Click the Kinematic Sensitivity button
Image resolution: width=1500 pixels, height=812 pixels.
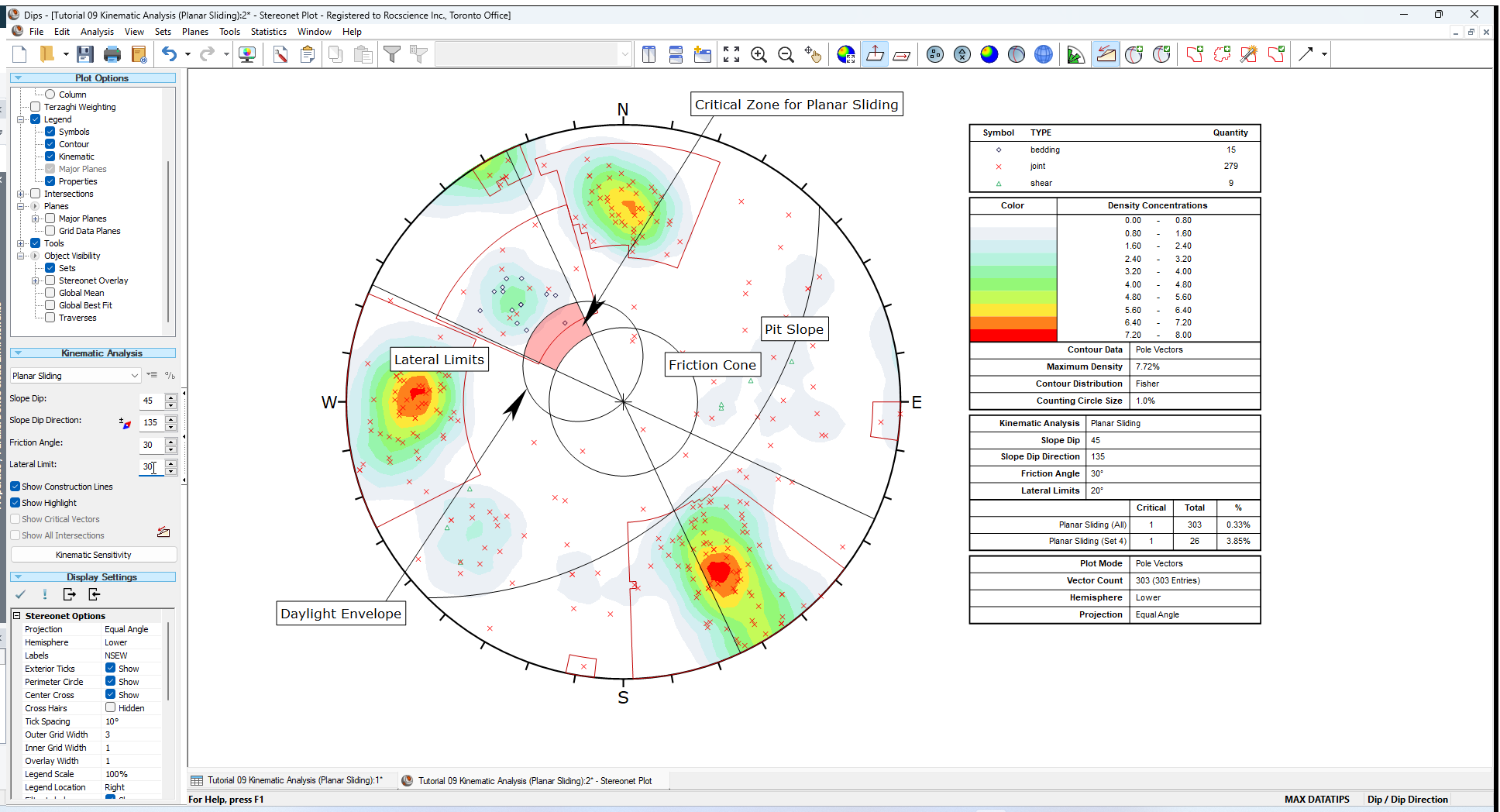click(x=92, y=554)
